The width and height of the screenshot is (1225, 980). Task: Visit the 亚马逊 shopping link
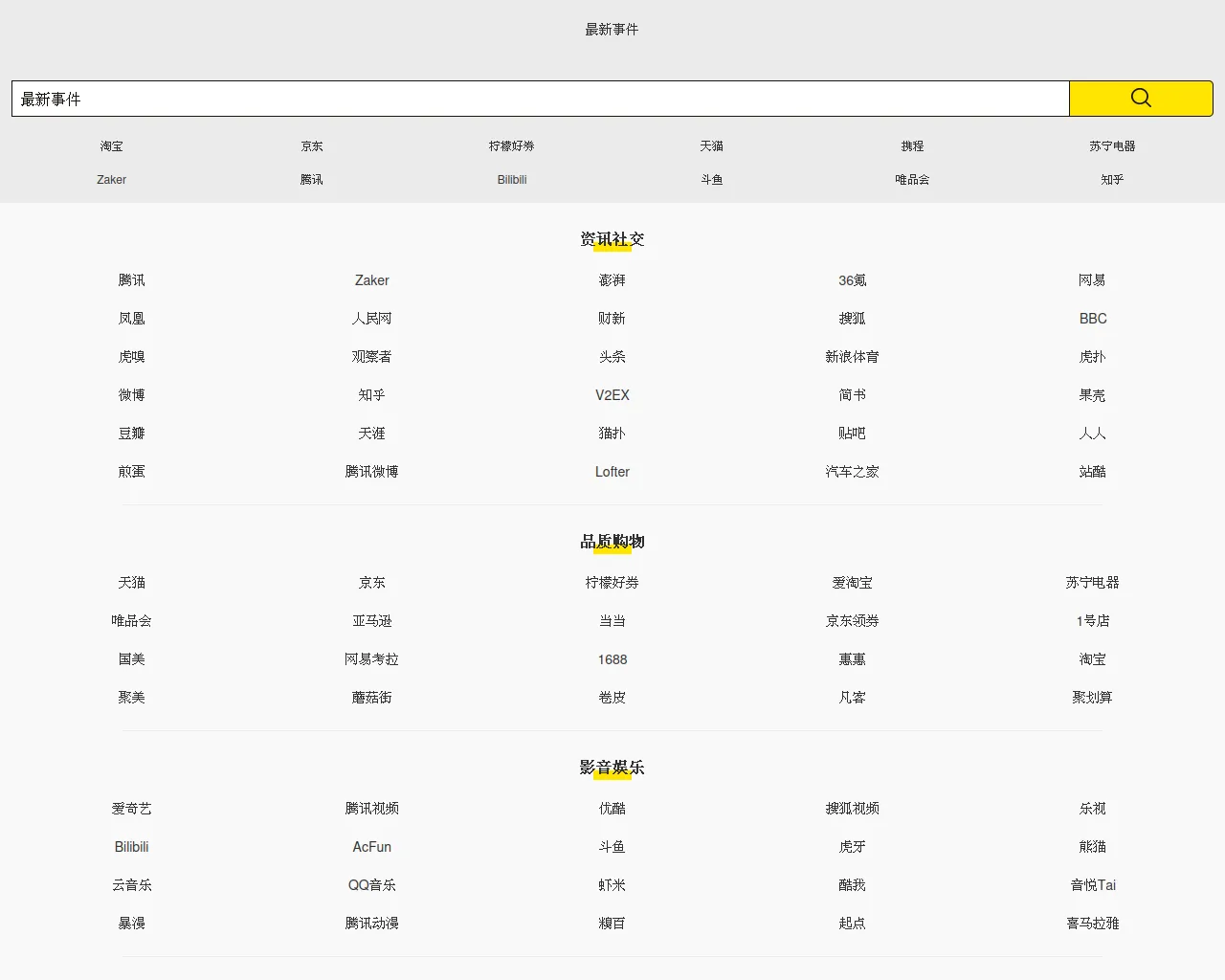click(372, 621)
